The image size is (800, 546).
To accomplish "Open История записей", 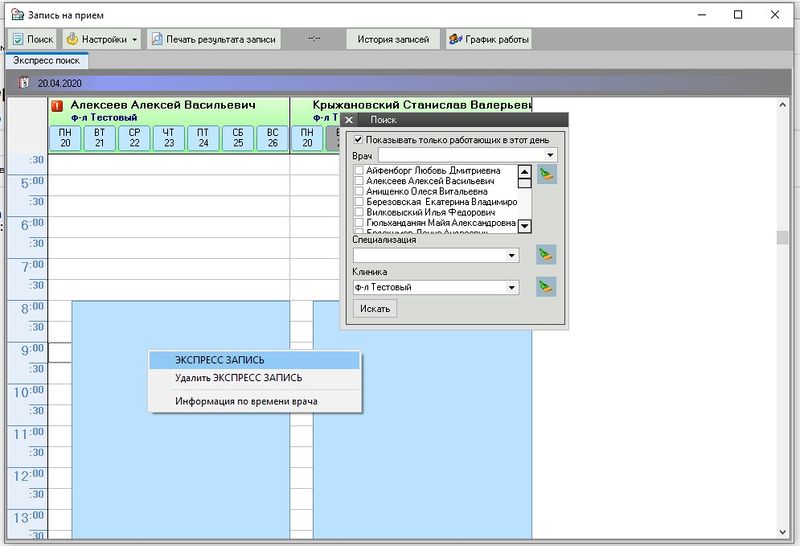I will click(x=393, y=40).
